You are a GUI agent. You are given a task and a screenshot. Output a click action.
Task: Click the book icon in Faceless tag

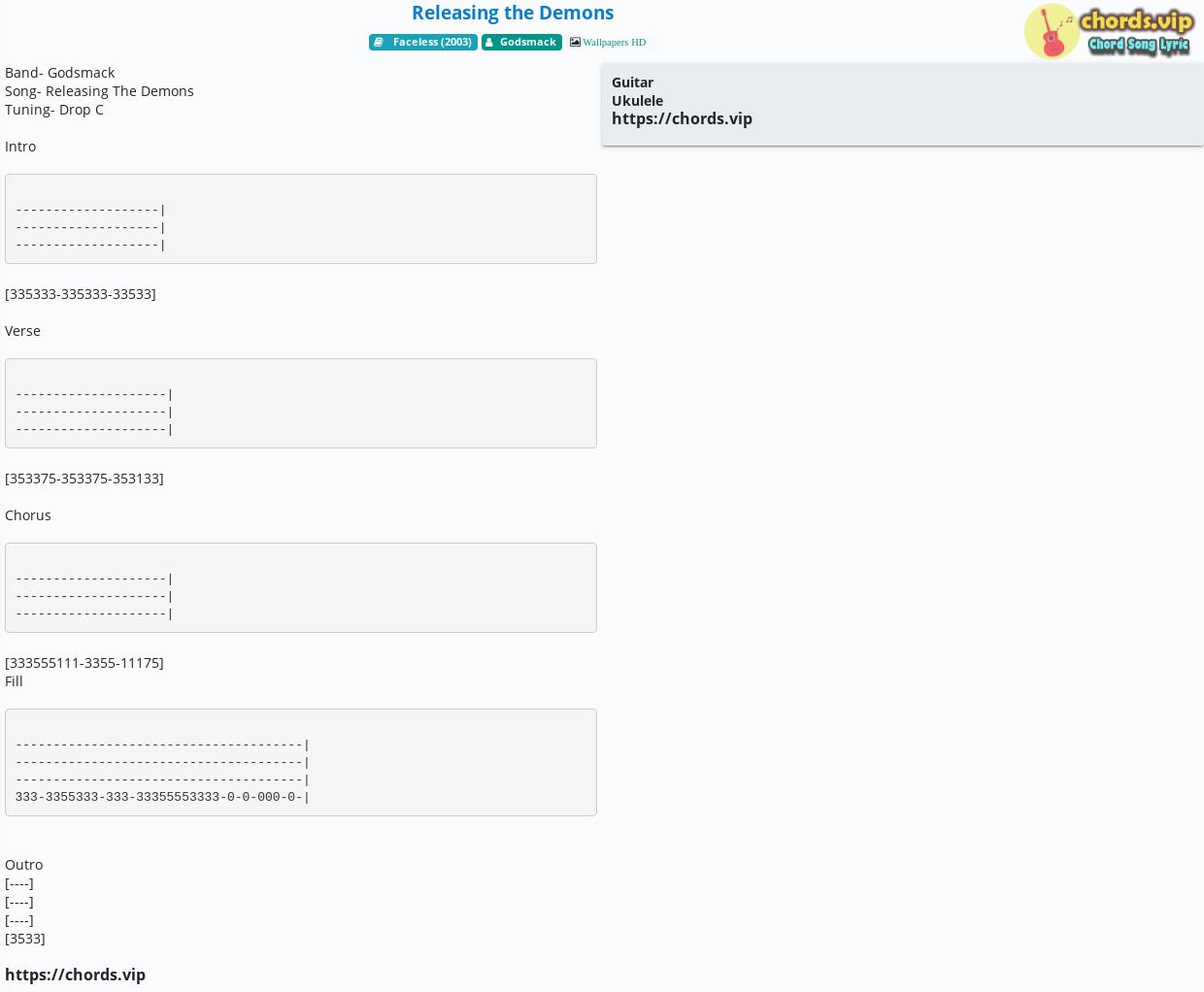point(379,42)
